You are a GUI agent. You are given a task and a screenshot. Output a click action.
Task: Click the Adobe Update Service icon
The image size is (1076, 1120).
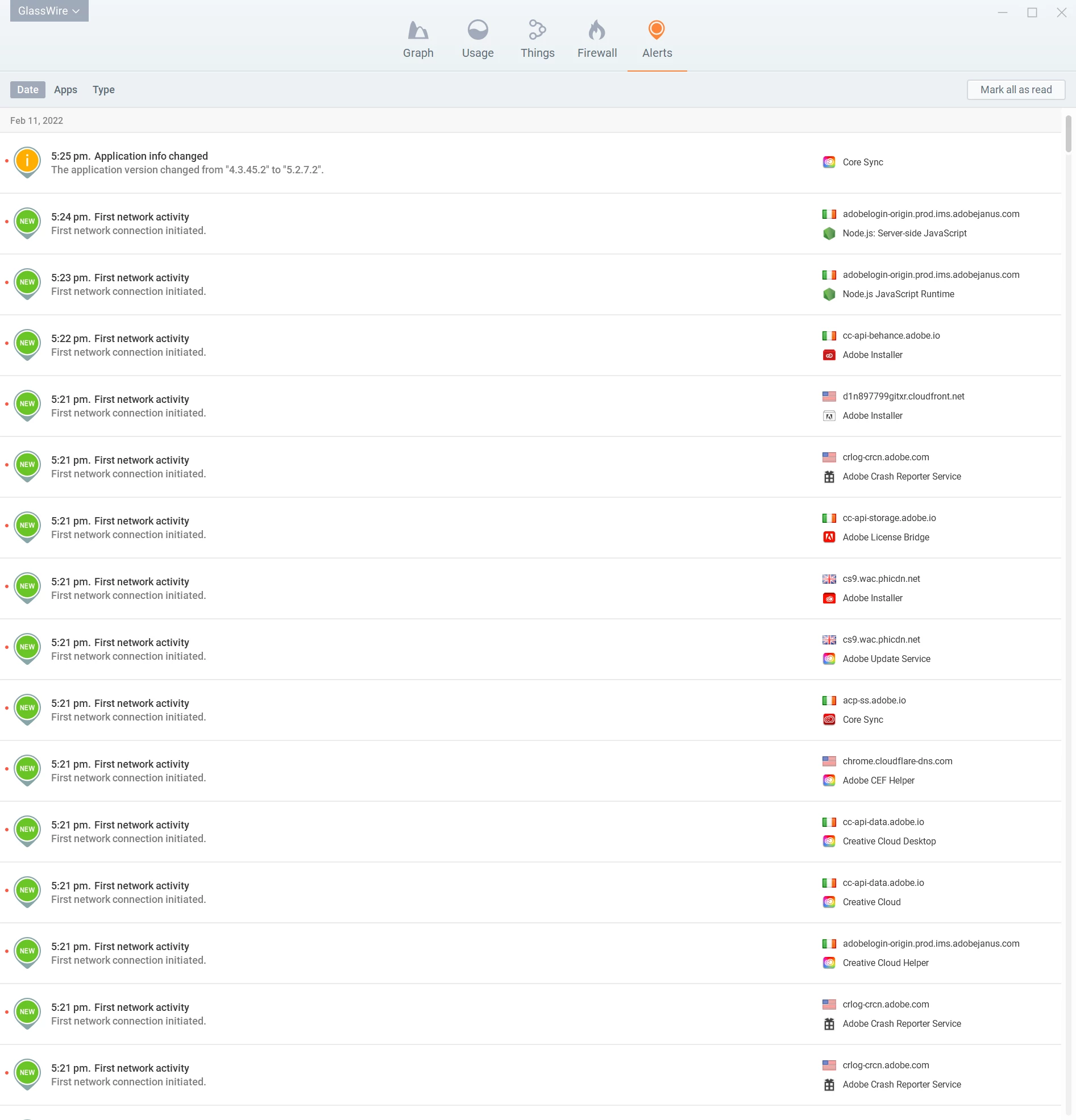829,659
